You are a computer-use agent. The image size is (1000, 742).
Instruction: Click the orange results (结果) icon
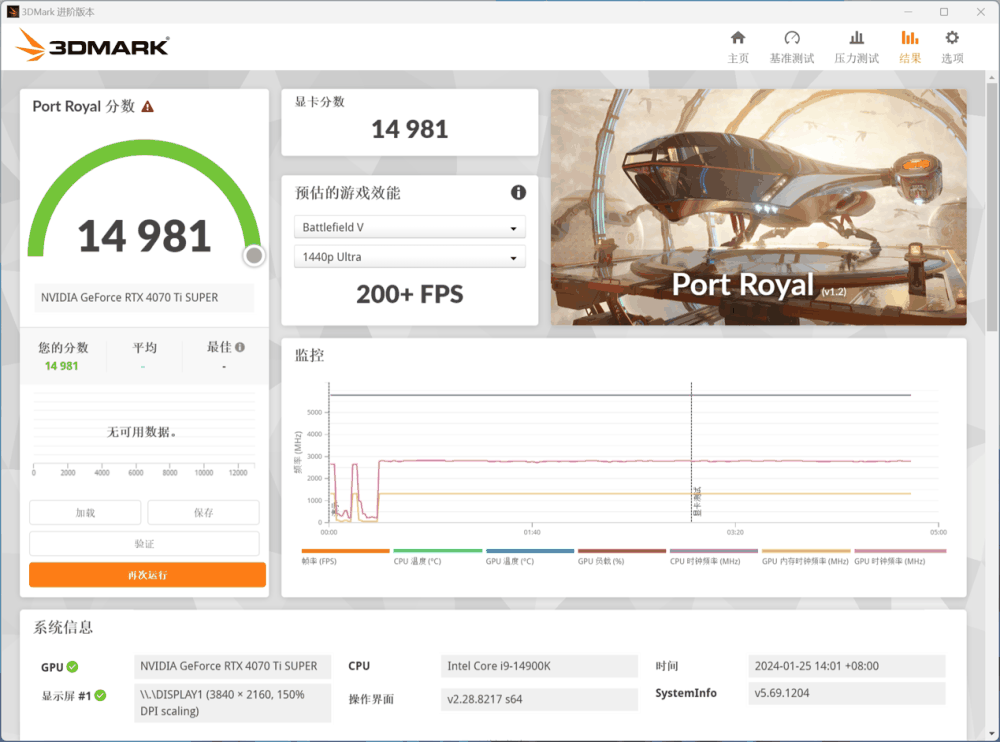910,46
